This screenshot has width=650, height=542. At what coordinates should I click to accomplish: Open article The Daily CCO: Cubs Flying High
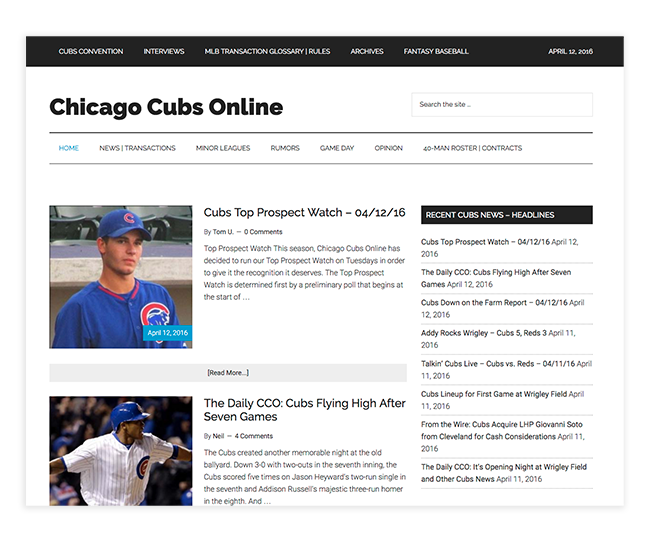[304, 410]
